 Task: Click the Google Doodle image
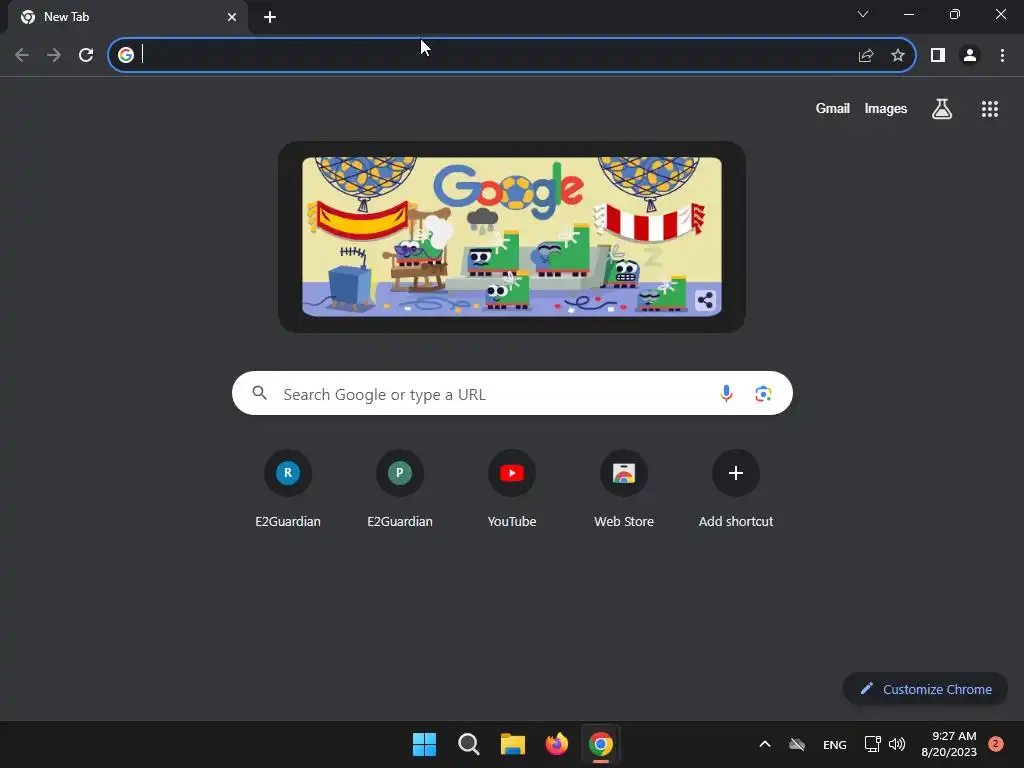tap(512, 236)
